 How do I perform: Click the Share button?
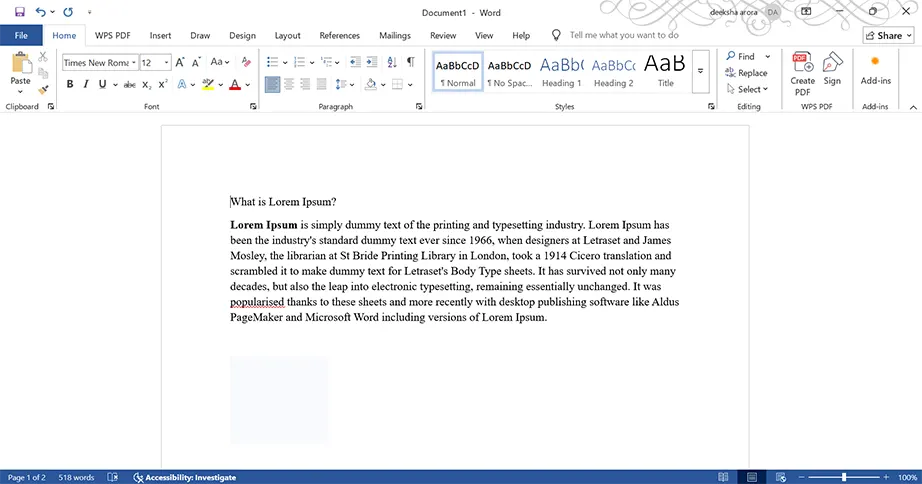[x=888, y=35]
